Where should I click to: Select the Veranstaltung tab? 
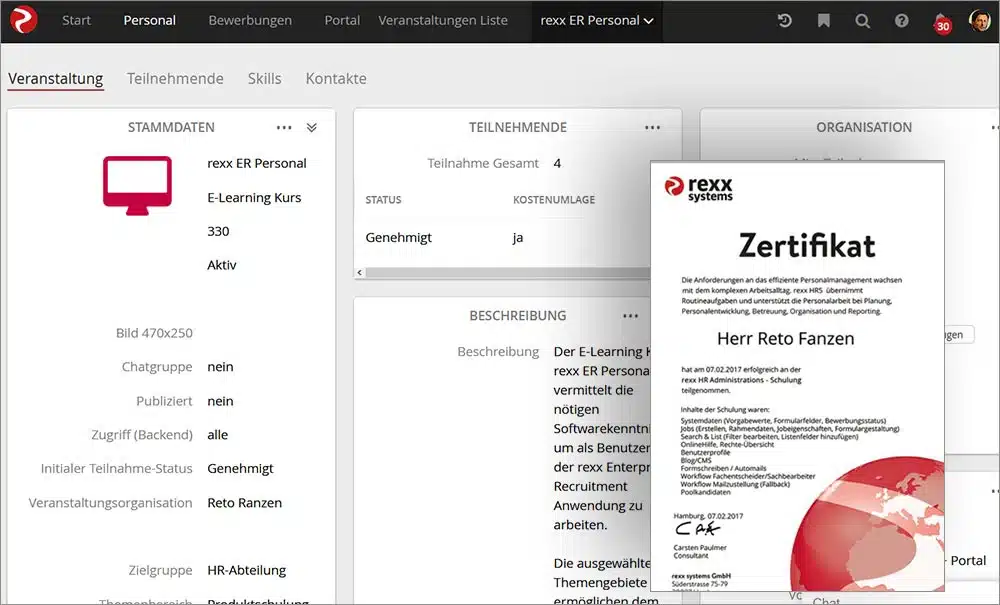tap(55, 79)
